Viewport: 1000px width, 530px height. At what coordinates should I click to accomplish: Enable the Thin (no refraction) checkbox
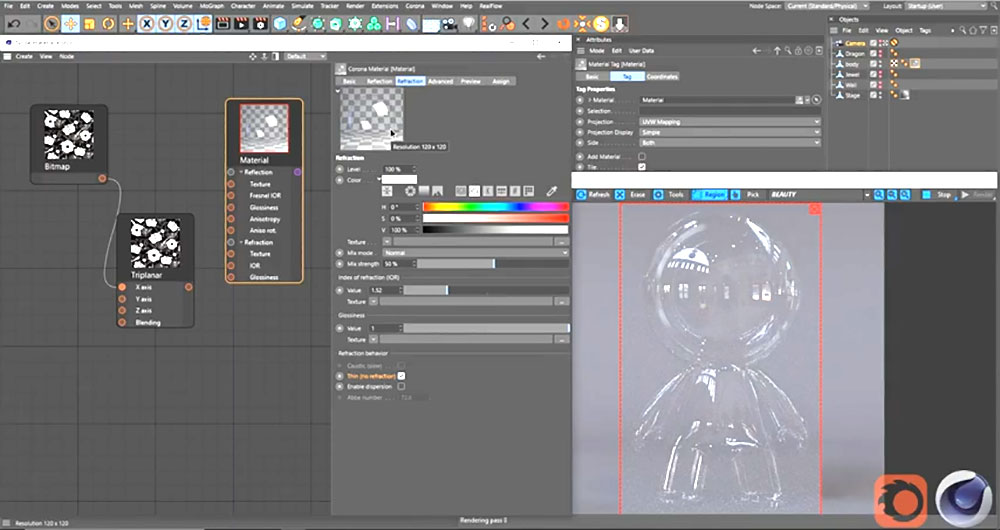point(401,375)
